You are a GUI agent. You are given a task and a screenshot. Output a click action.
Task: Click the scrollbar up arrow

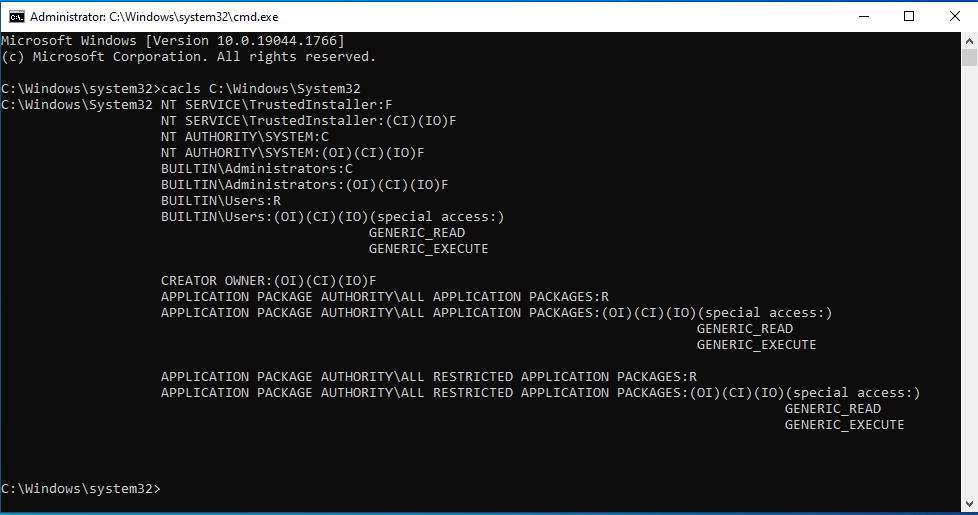[x=968, y=41]
